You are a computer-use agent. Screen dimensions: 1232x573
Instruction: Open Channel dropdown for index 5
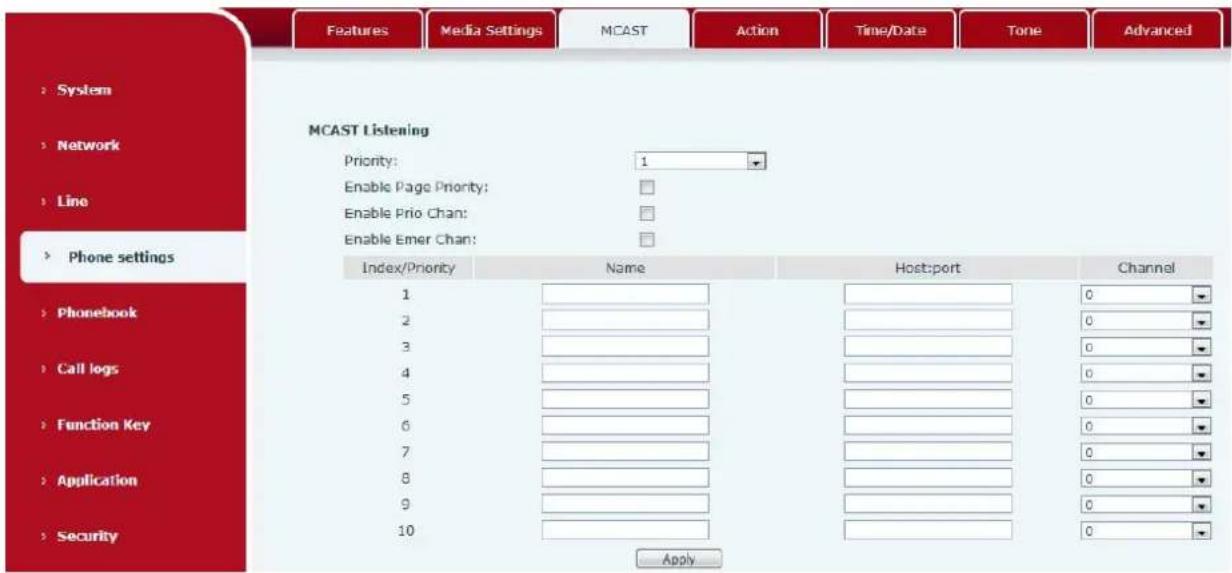pyautogui.click(x=1146, y=399)
